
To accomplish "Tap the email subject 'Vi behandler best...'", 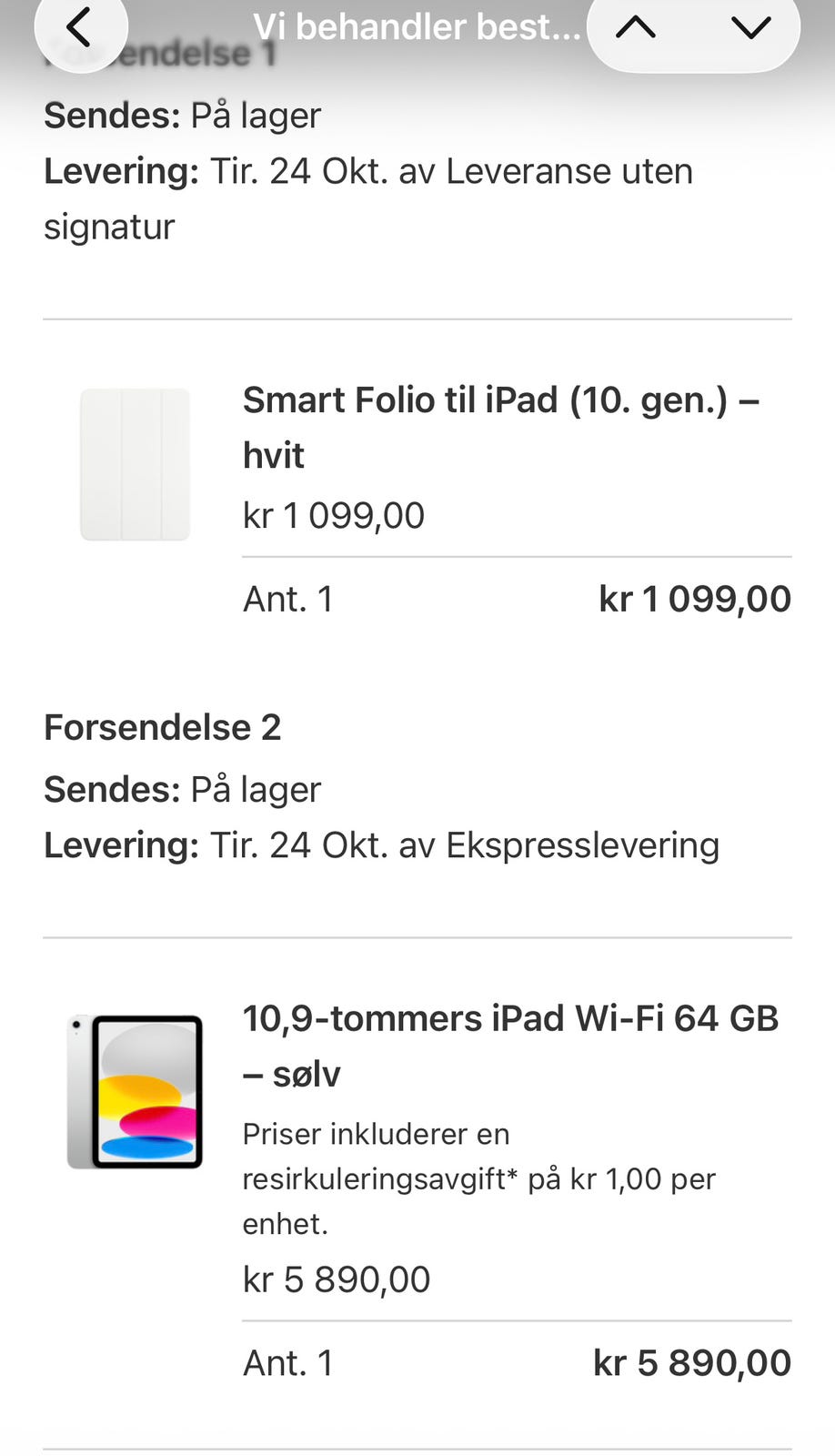I will 417,27.
